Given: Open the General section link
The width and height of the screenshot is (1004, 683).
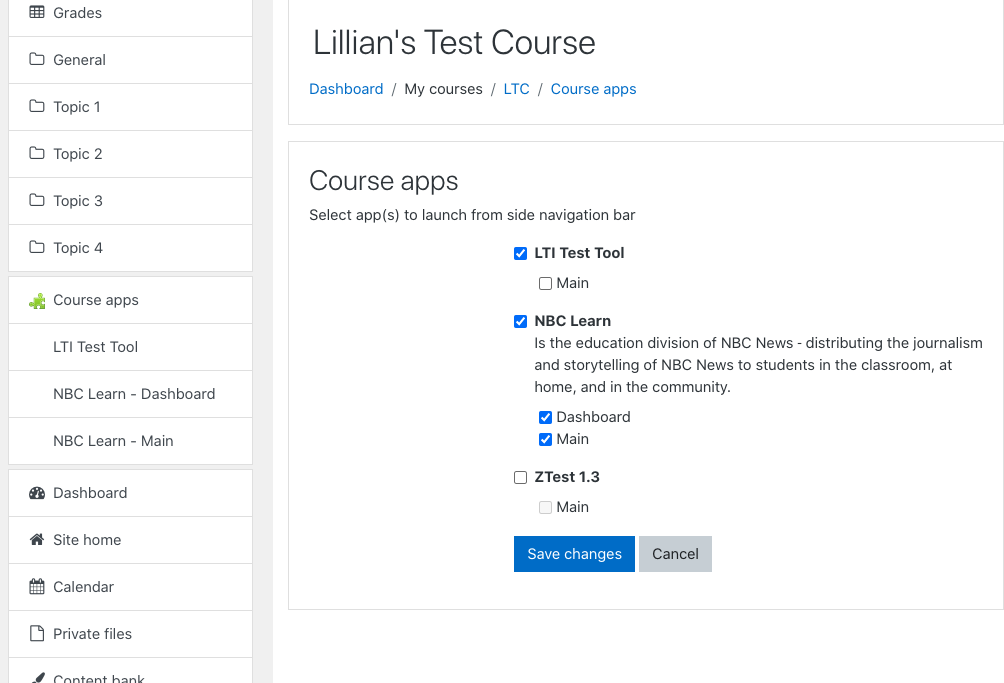Looking at the screenshot, I should click(x=131, y=60).
